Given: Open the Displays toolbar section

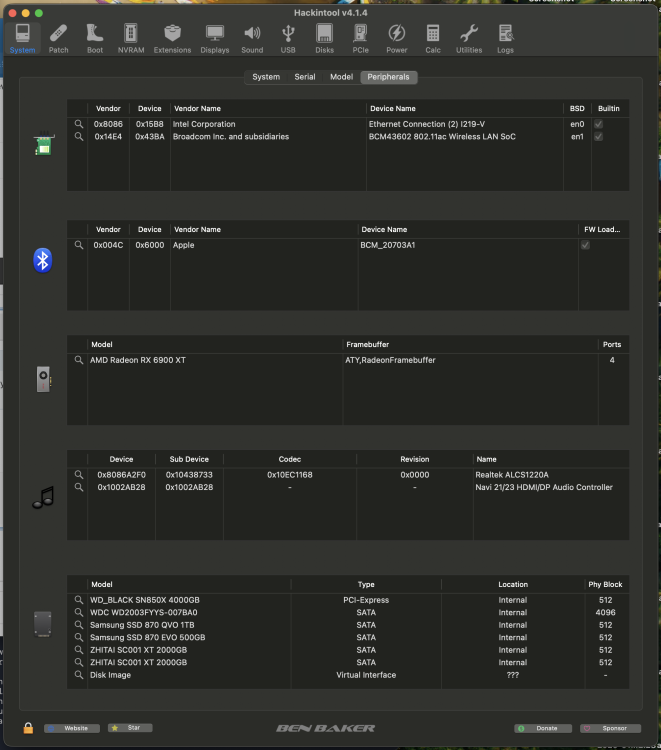Looking at the screenshot, I should point(215,39).
